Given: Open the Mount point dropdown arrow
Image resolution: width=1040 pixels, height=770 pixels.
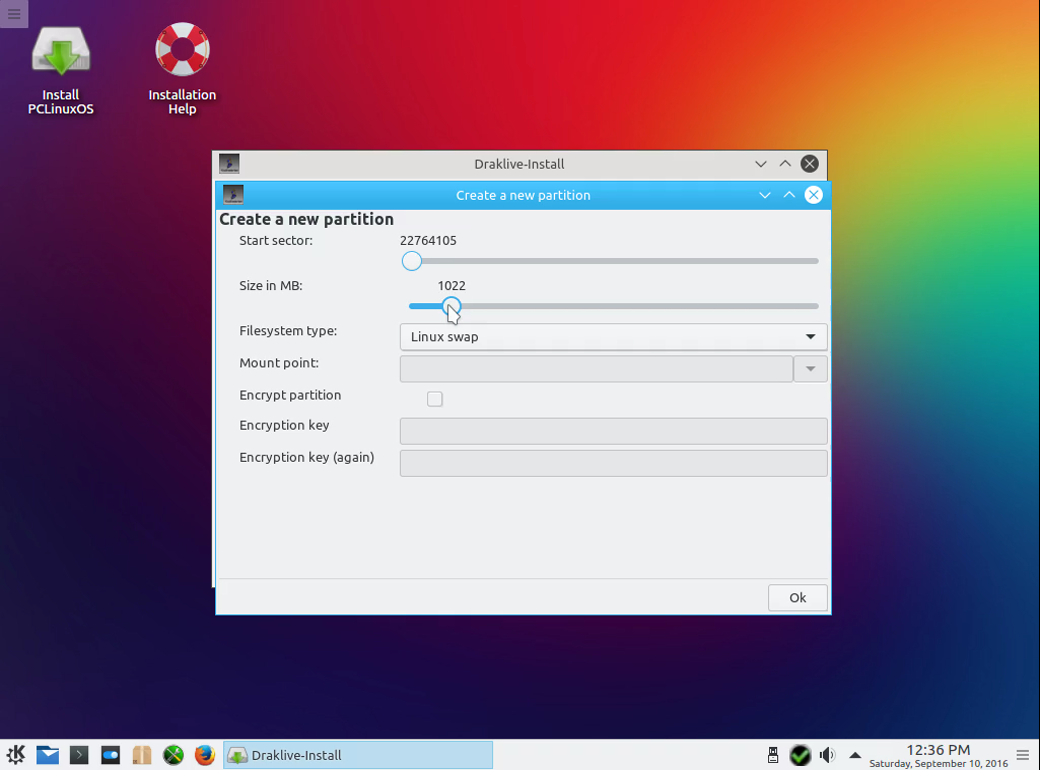Looking at the screenshot, I should coord(811,369).
